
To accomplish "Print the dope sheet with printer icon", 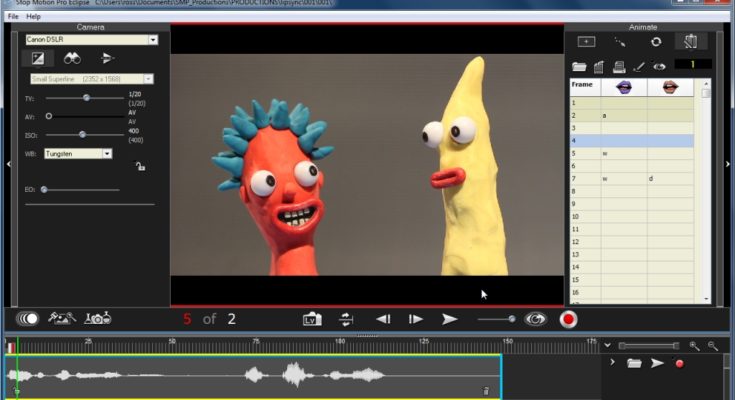I will pyautogui.click(x=619, y=67).
